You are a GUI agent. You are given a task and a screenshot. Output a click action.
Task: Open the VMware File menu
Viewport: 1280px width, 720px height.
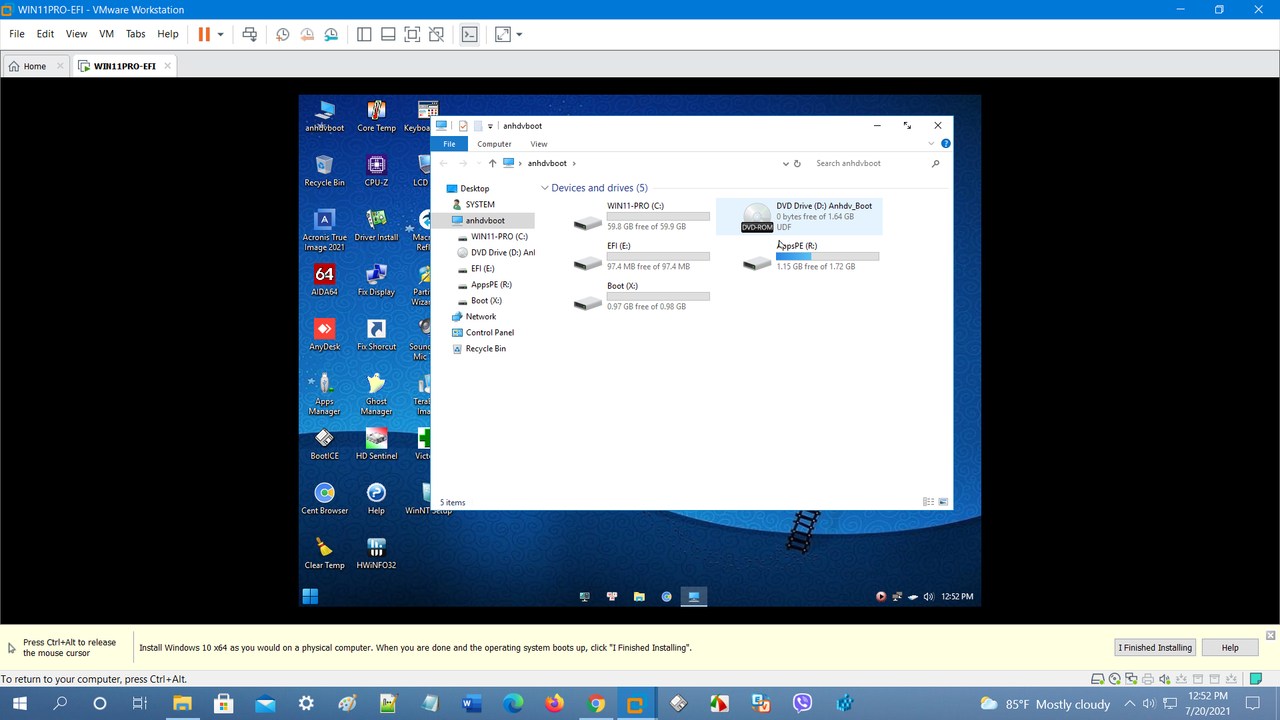tap(17, 34)
